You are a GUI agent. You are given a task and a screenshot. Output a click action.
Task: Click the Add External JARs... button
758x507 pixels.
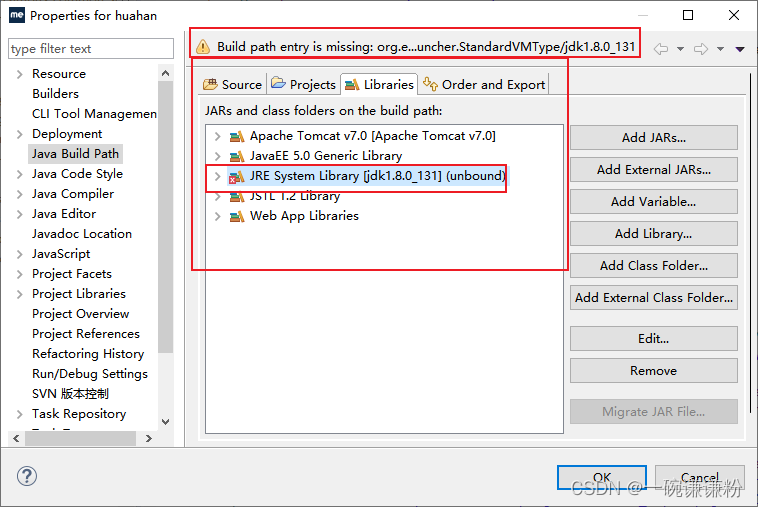pyautogui.click(x=654, y=170)
